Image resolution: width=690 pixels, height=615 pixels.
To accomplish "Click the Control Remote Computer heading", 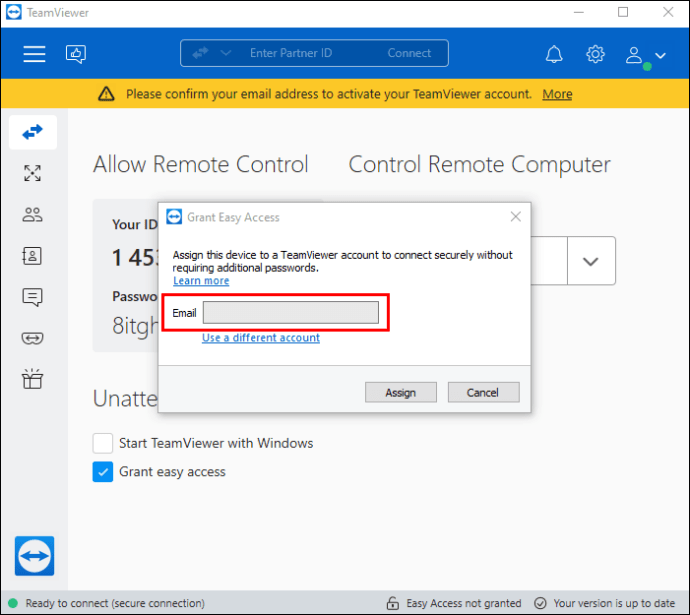I will click(x=480, y=165).
